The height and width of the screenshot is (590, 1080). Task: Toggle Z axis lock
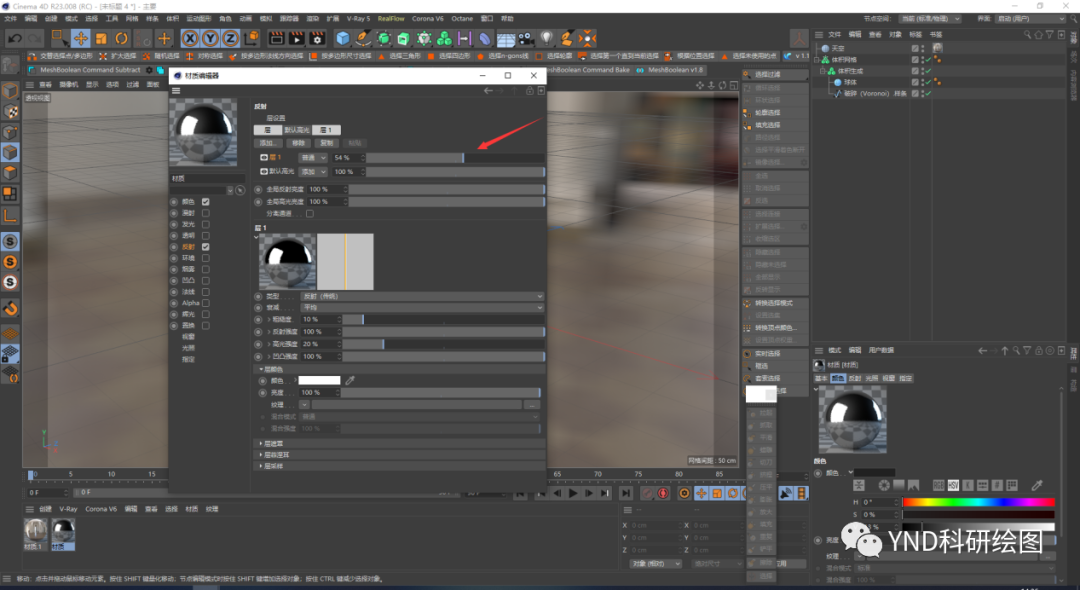[x=231, y=39]
